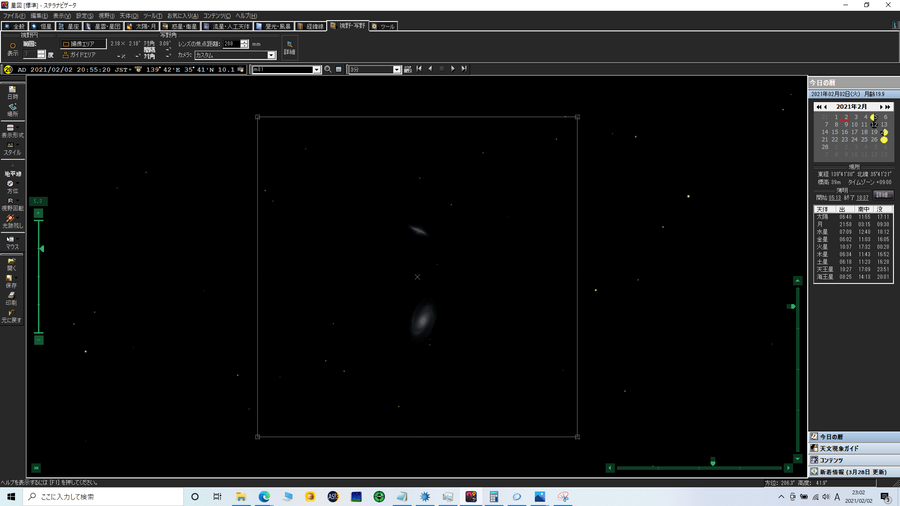Click the bottom horizontal azimuth slider handle

click(712, 462)
